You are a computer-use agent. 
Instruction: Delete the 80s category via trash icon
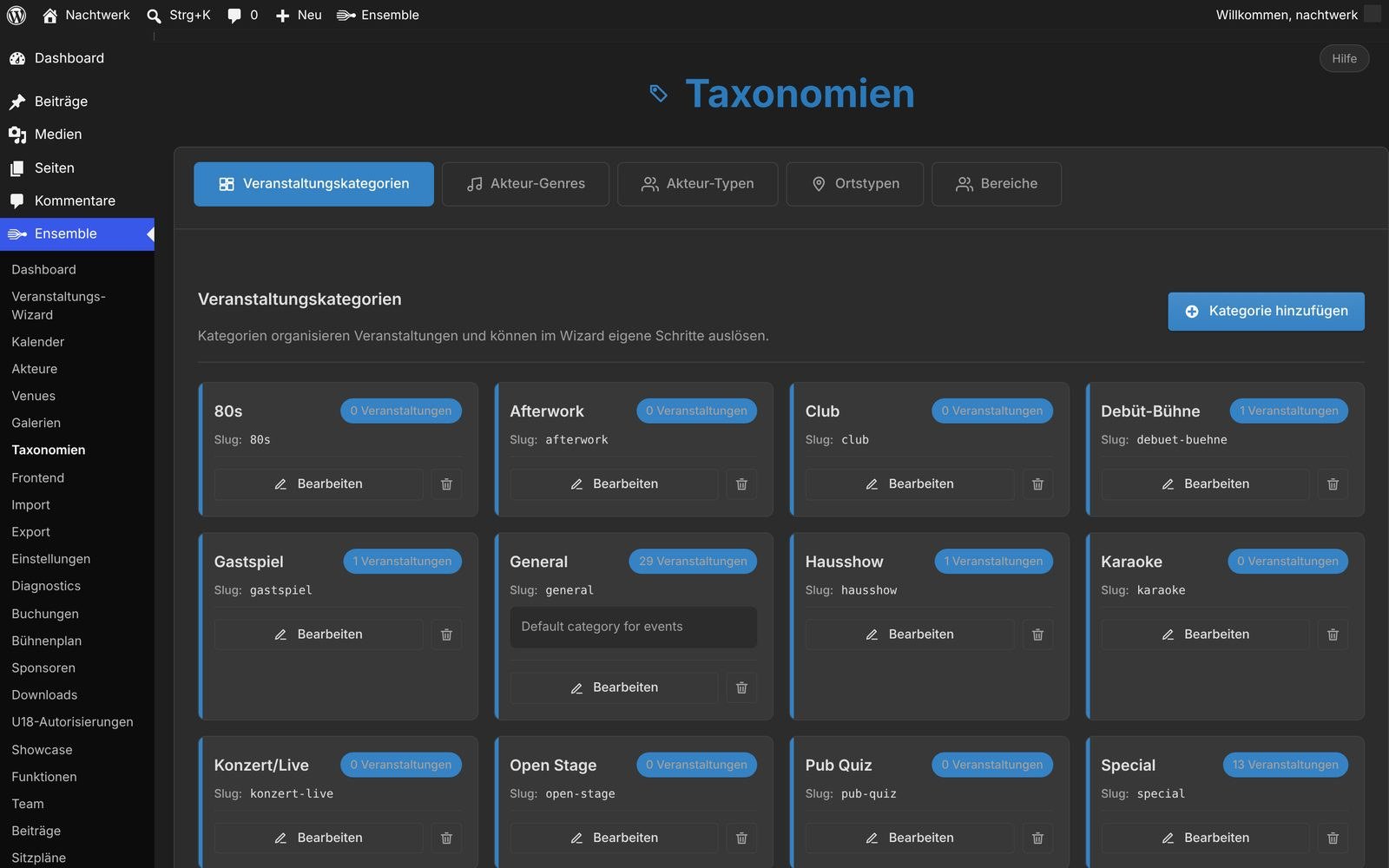tap(446, 484)
